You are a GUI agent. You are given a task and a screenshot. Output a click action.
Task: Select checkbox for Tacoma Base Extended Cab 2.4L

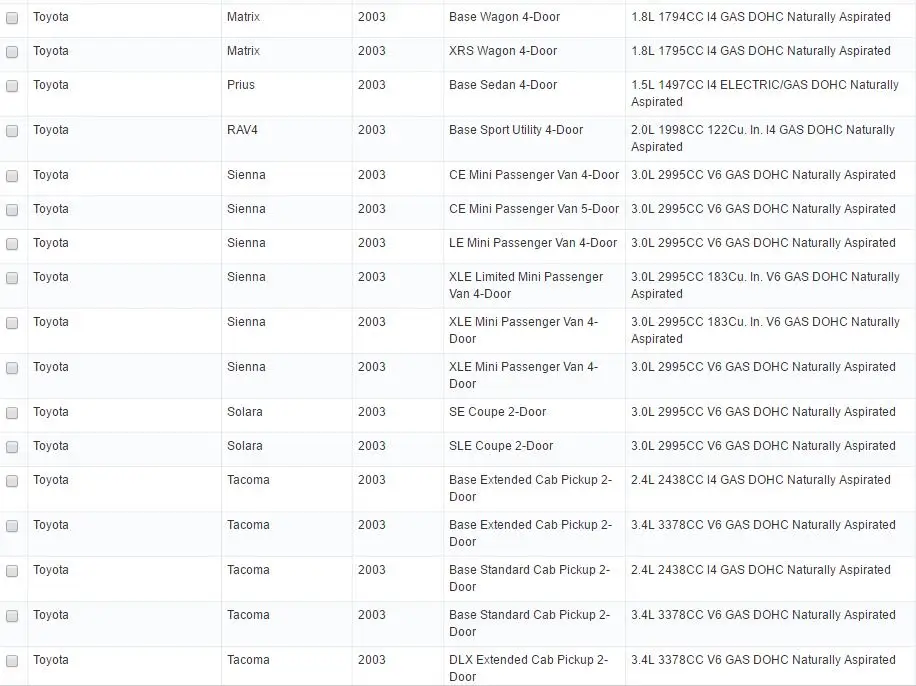(12, 480)
